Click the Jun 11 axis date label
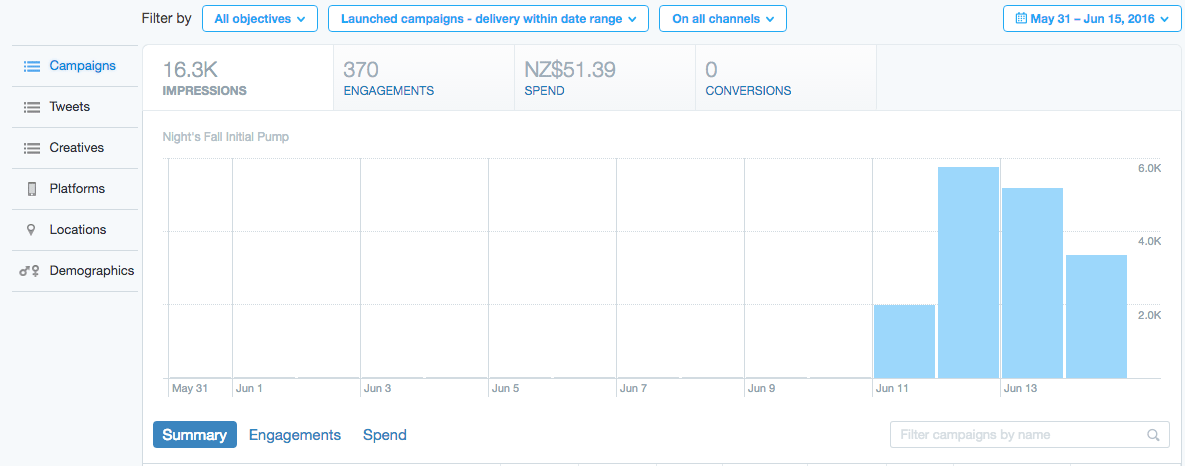The width and height of the screenshot is (1185, 466). pos(893,389)
